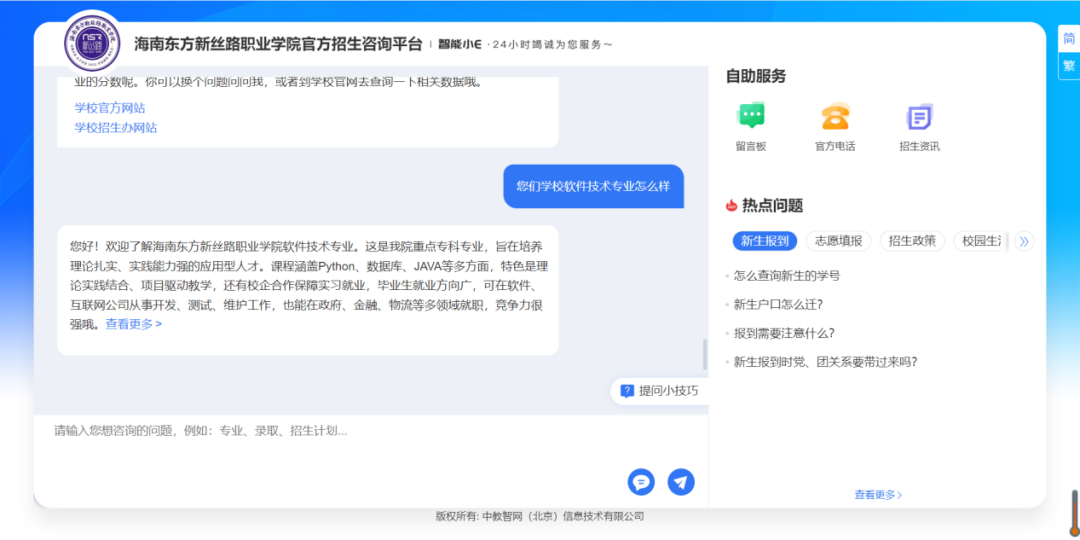Click the school logo emblem

tap(92, 44)
